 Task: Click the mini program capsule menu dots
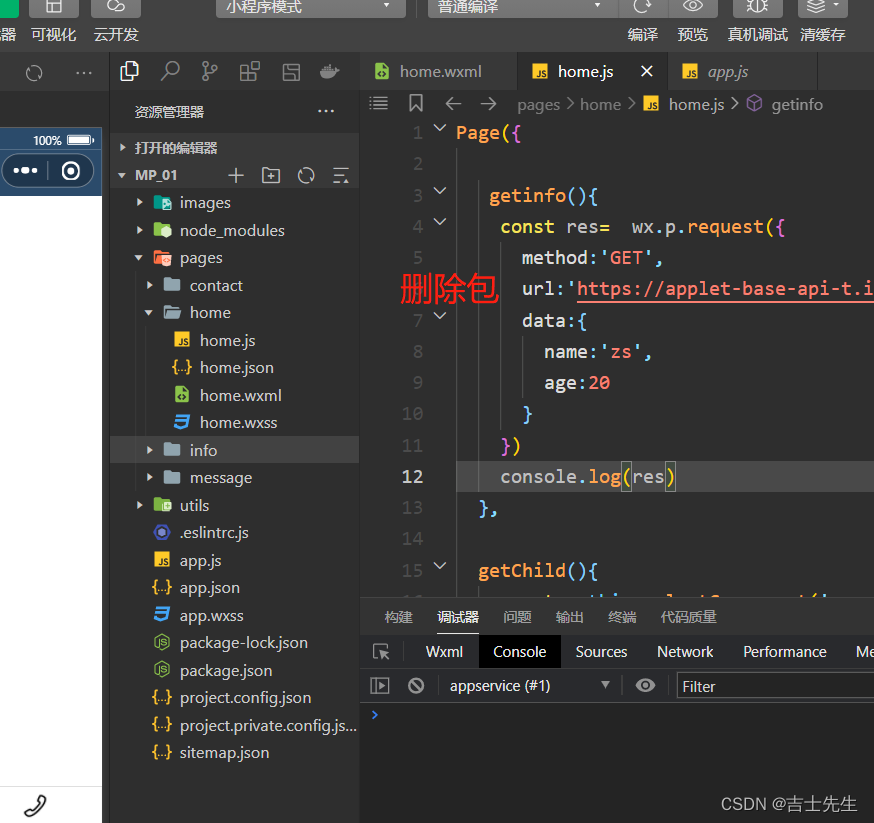pos(26,171)
